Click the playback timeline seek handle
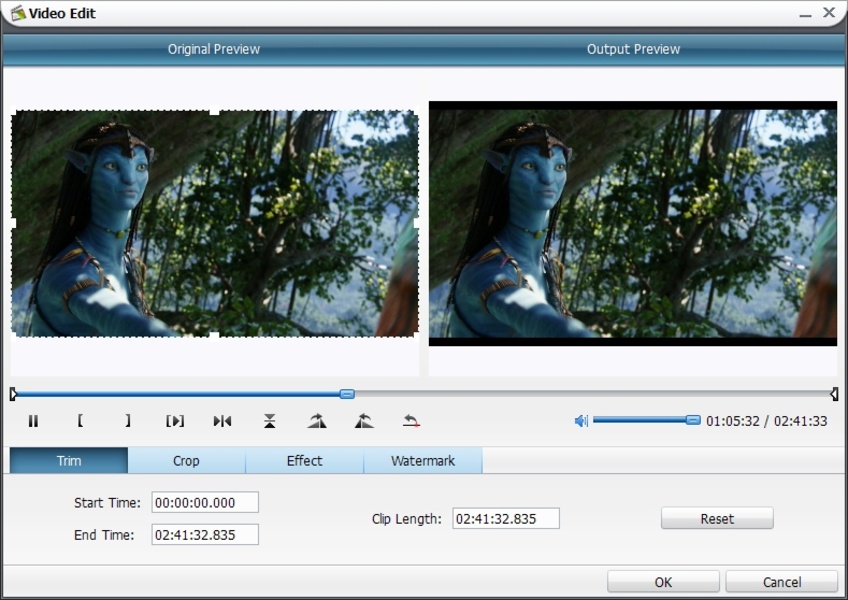848x600 pixels. click(x=347, y=394)
